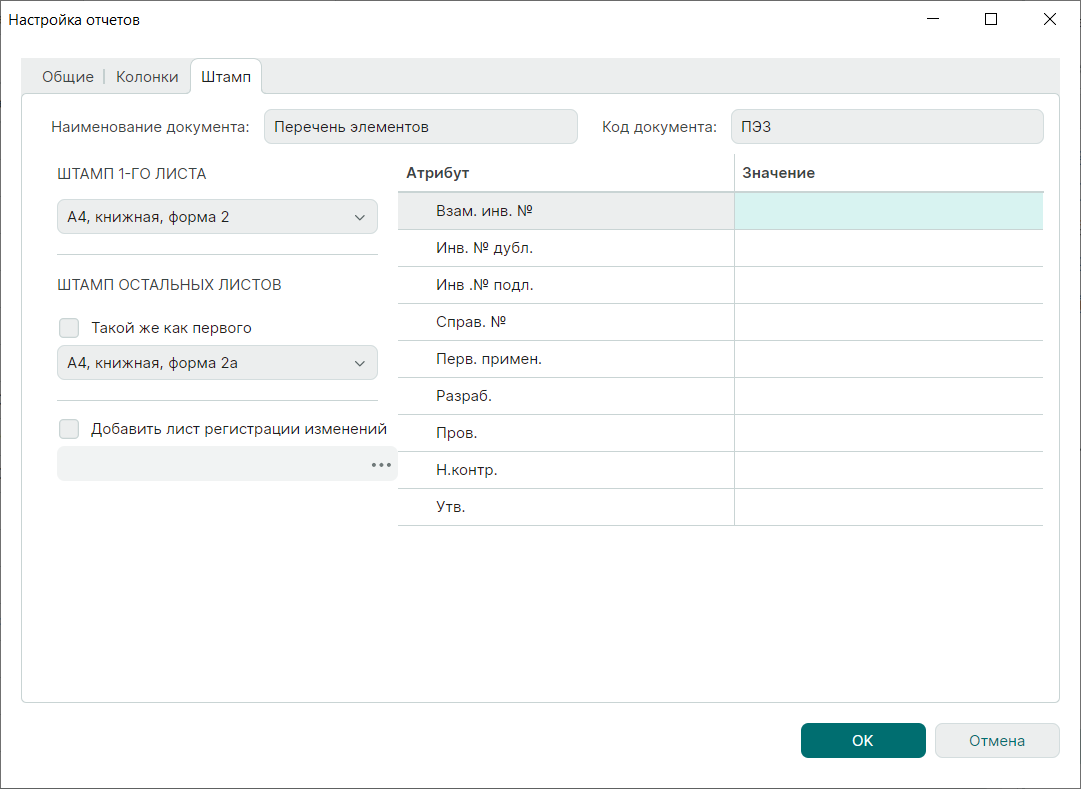
Task: Focus the Код документа field
Action: tap(886, 127)
